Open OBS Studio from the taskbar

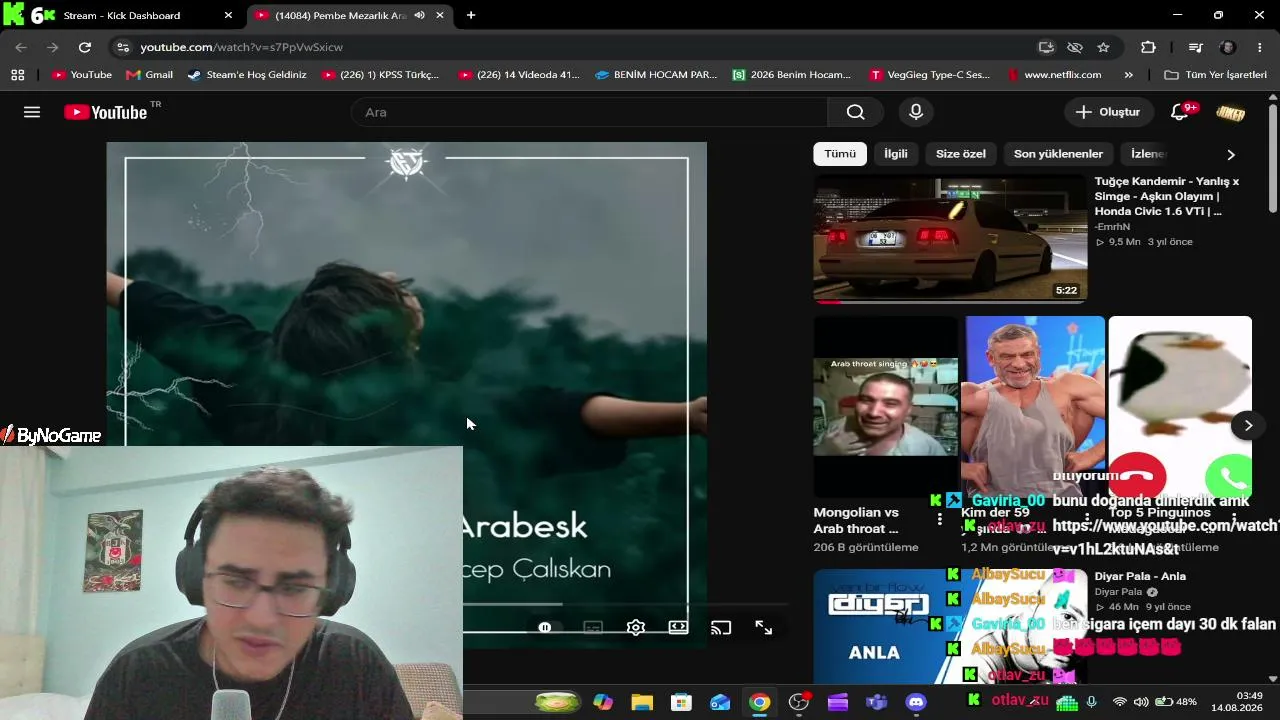coord(799,702)
